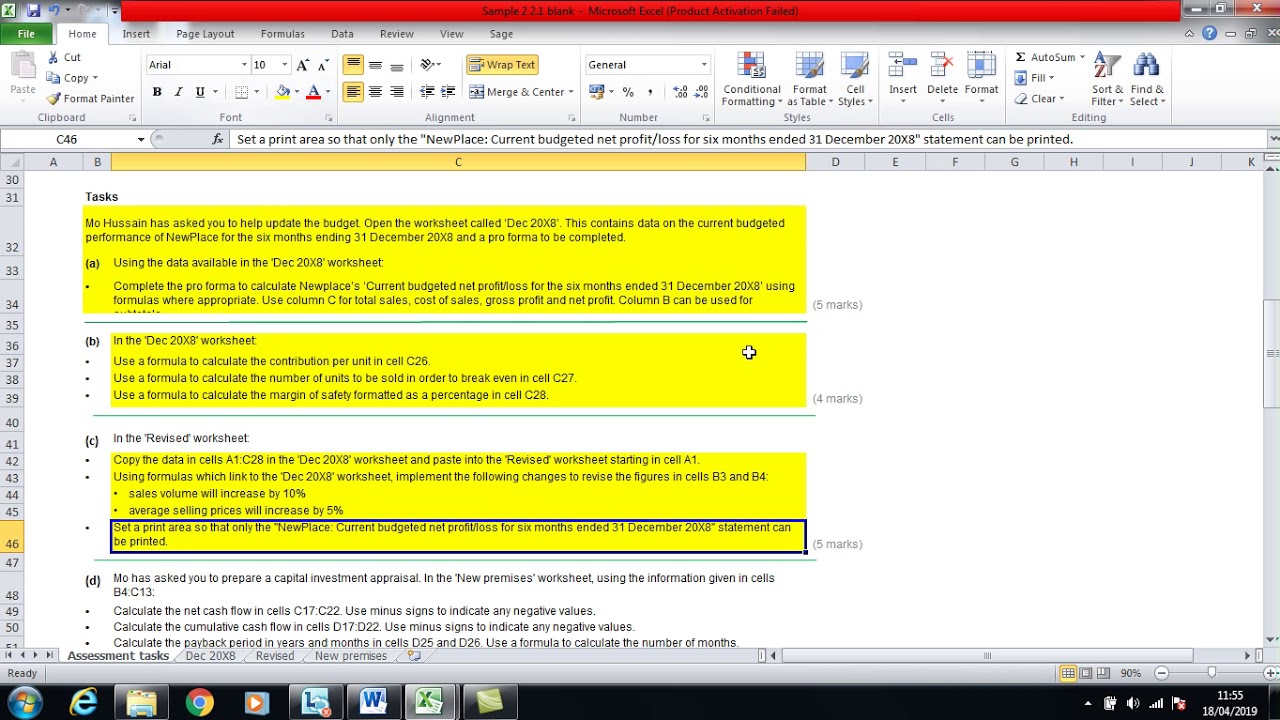Open the New premises worksheet tab
Viewport: 1280px width, 720px height.
(x=350, y=656)
